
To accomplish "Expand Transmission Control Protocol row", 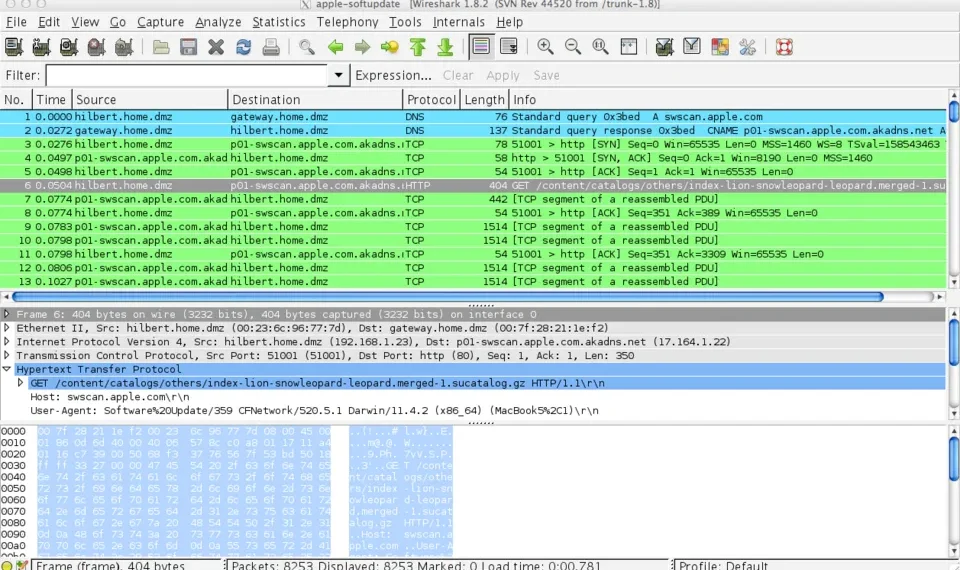I will click(7, 355).
